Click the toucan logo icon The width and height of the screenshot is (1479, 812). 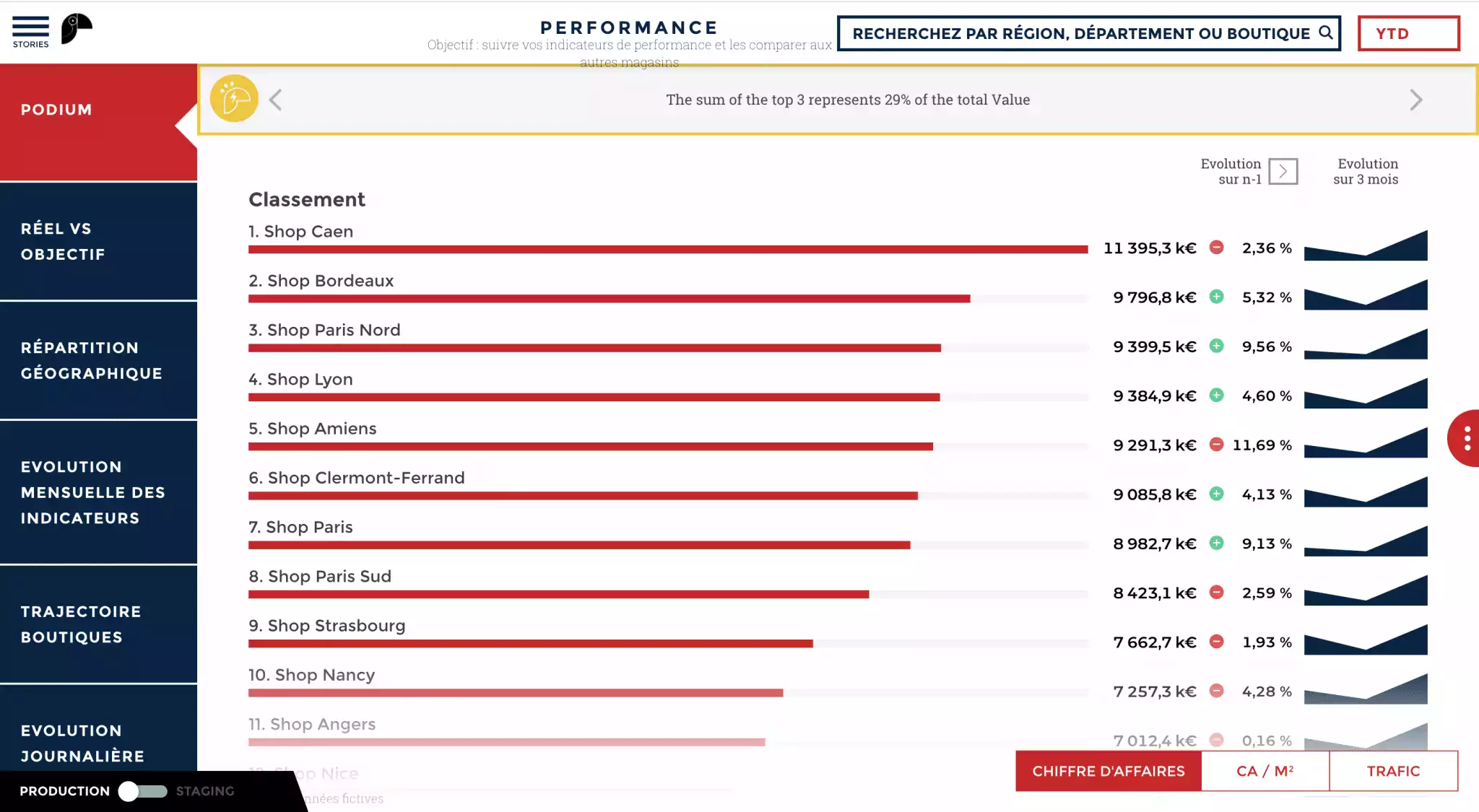click(x=77, y=29)
